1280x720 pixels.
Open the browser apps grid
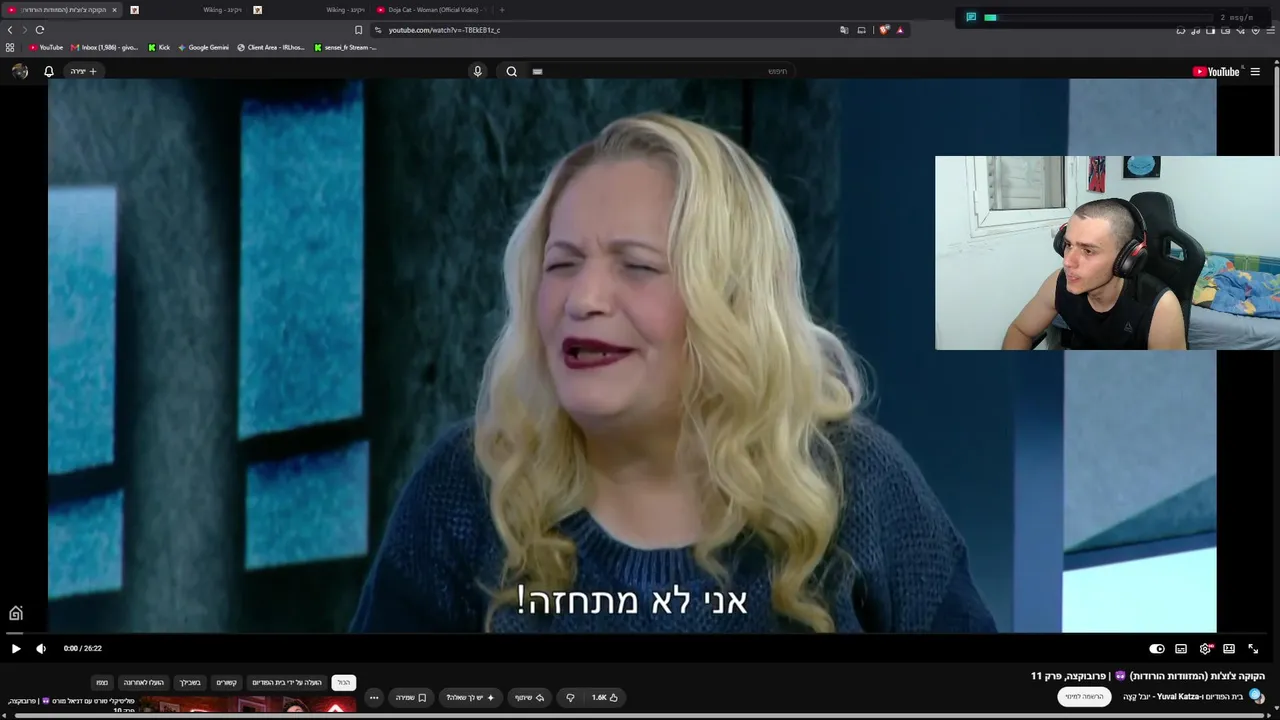point(10,47)
